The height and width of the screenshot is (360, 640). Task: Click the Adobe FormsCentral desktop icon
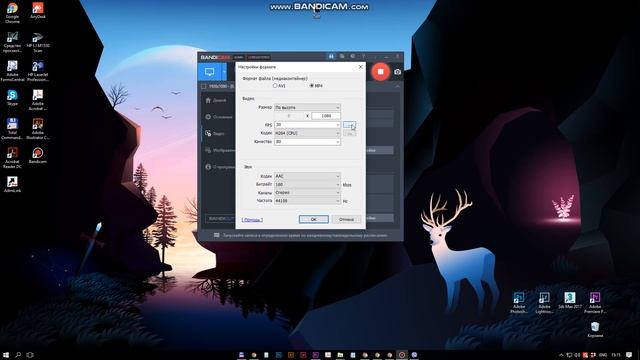click(12, 71)
